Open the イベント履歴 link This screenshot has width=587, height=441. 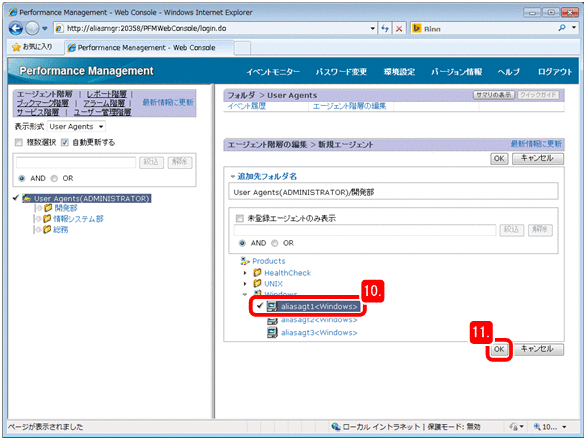[247, 106]
